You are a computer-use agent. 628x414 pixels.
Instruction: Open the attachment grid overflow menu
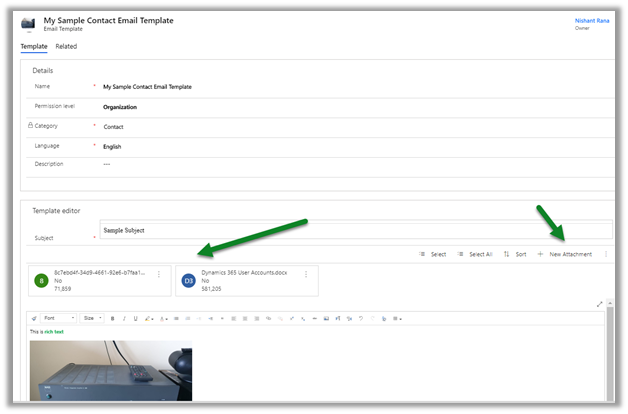point(605,254)
